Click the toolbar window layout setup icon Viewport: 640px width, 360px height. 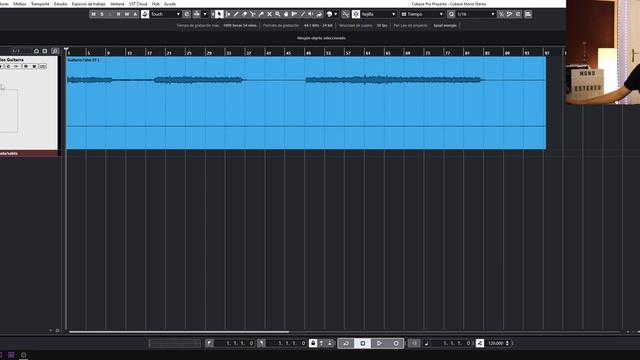coord(528,14)
